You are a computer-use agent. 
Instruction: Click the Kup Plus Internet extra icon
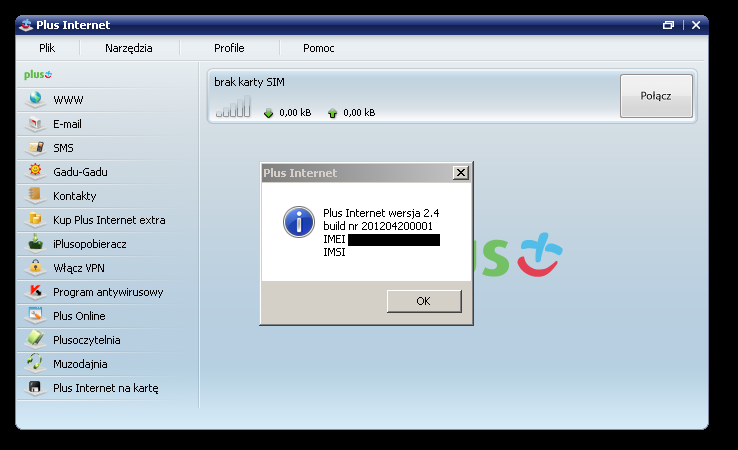[x=35, y=219]
